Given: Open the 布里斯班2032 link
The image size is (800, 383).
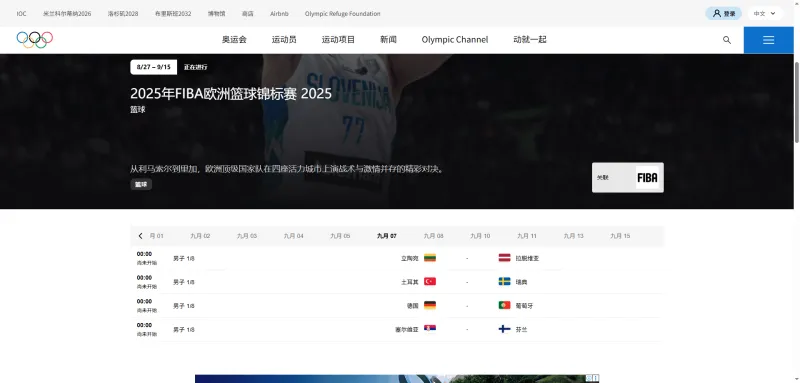Looking at the screenshot, I should [173, 14].
